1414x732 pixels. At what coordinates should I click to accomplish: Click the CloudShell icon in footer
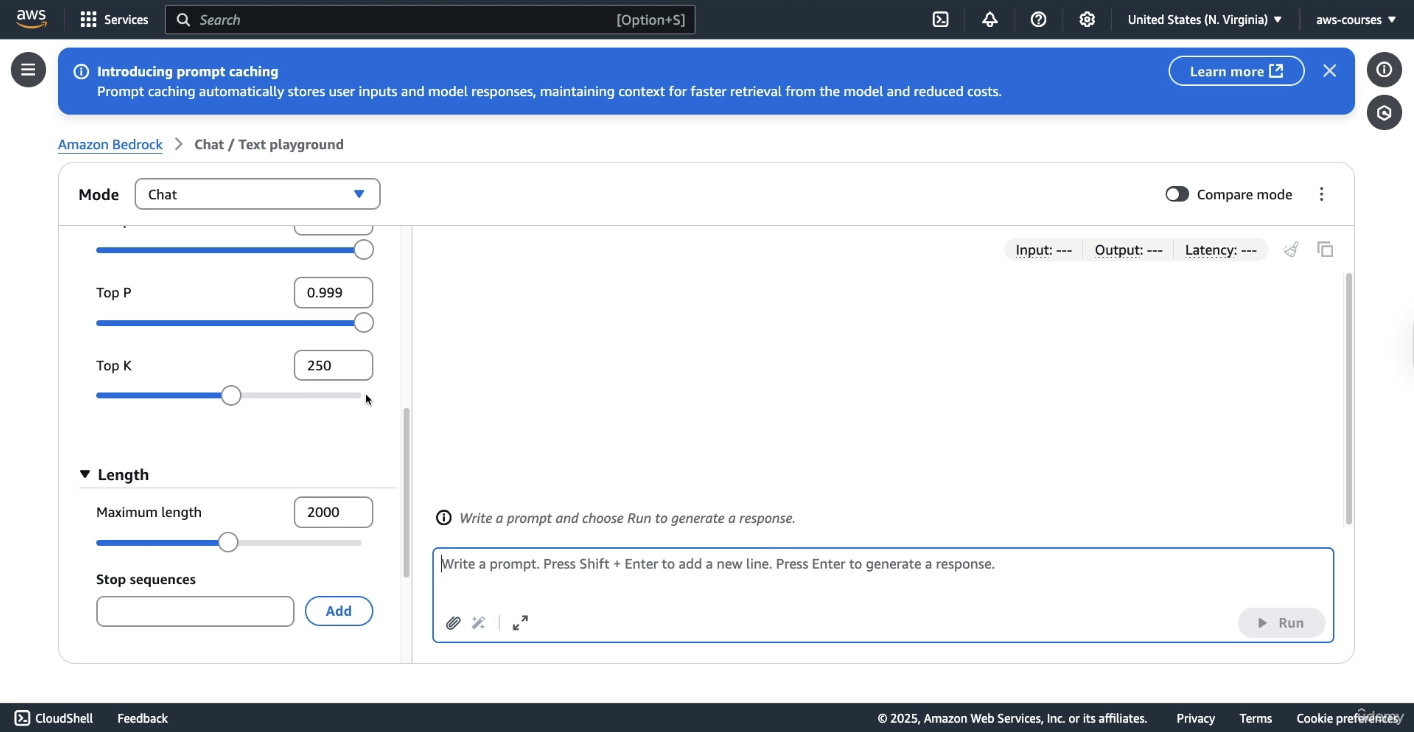(x=22, y=718)
